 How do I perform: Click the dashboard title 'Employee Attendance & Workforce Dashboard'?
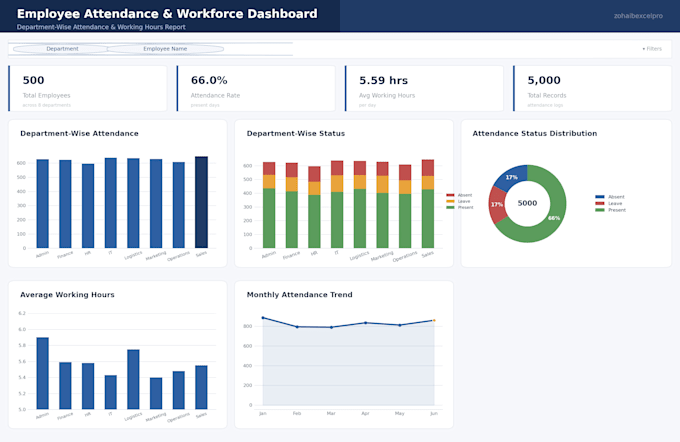[x=167, y=14]
